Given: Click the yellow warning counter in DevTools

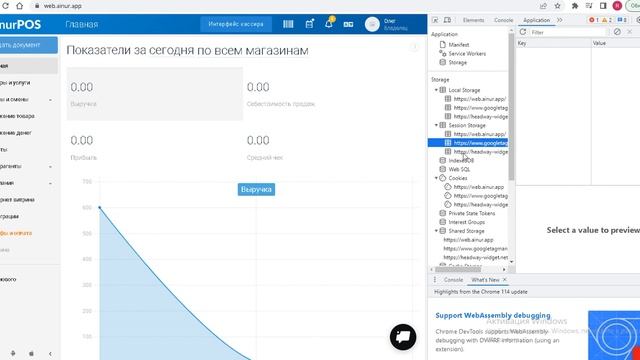Looking at the screenshot, I should pos(607,20).
